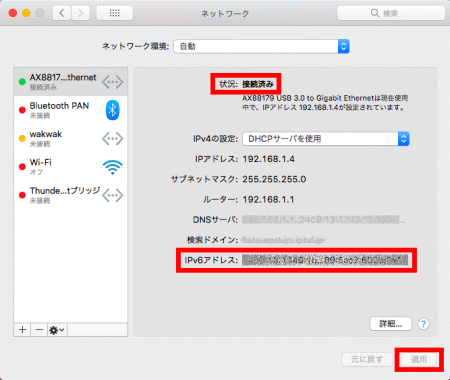Click the blurred DNSサーバ value

pyautogui.click(x=324, y=220)
